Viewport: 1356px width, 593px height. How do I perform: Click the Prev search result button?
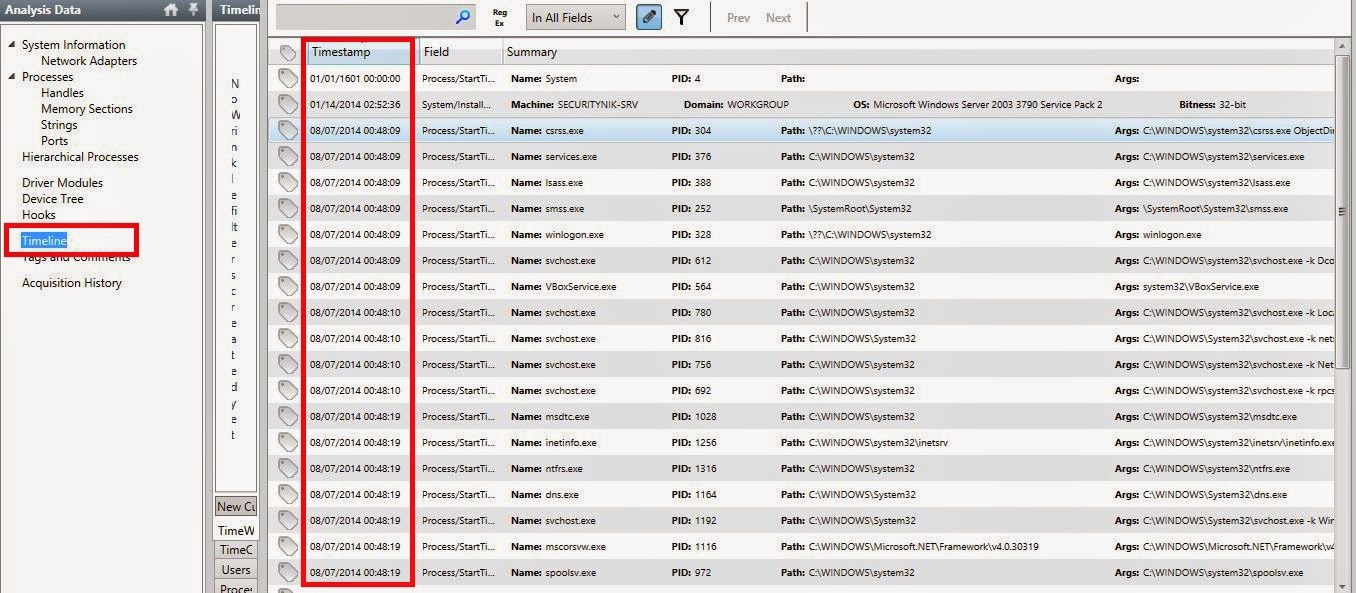click(x=738, y=17)
